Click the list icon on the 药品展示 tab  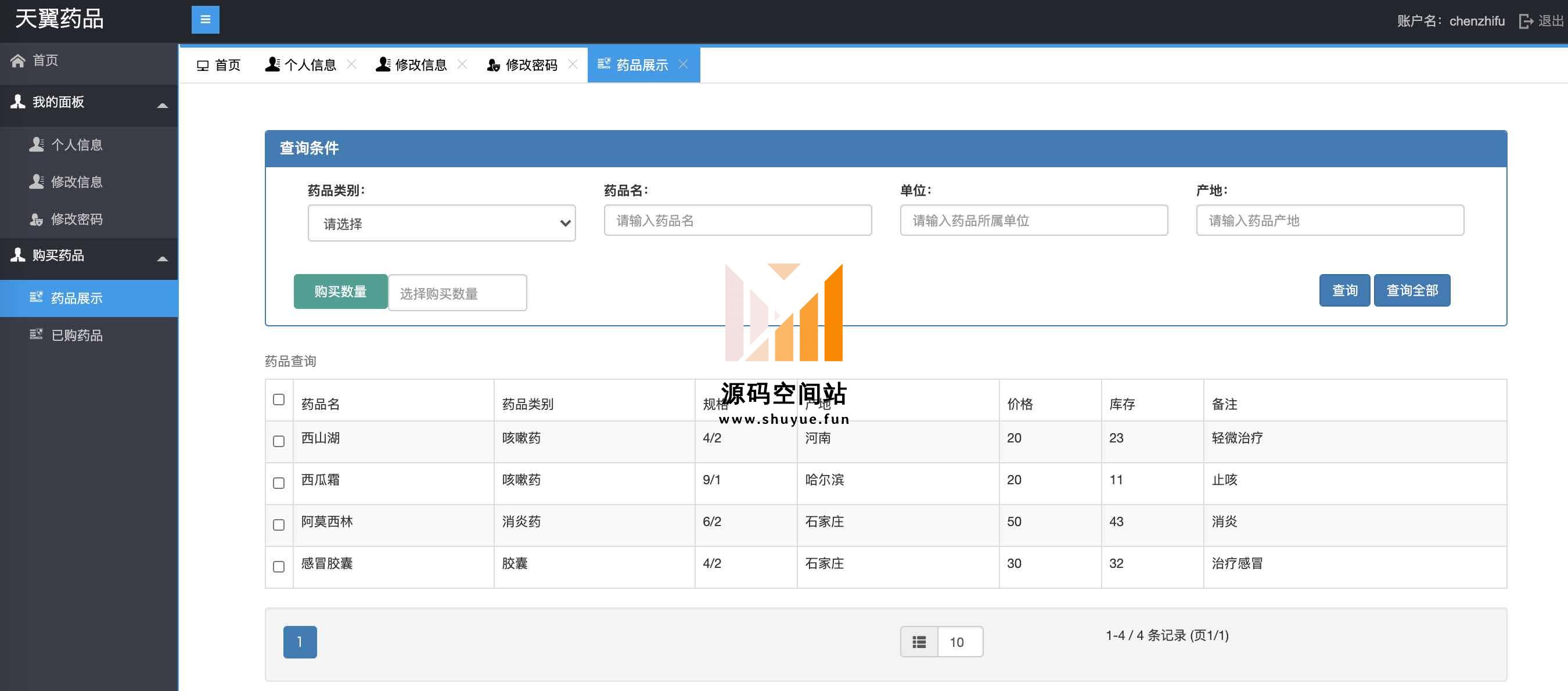click(604, 63)
